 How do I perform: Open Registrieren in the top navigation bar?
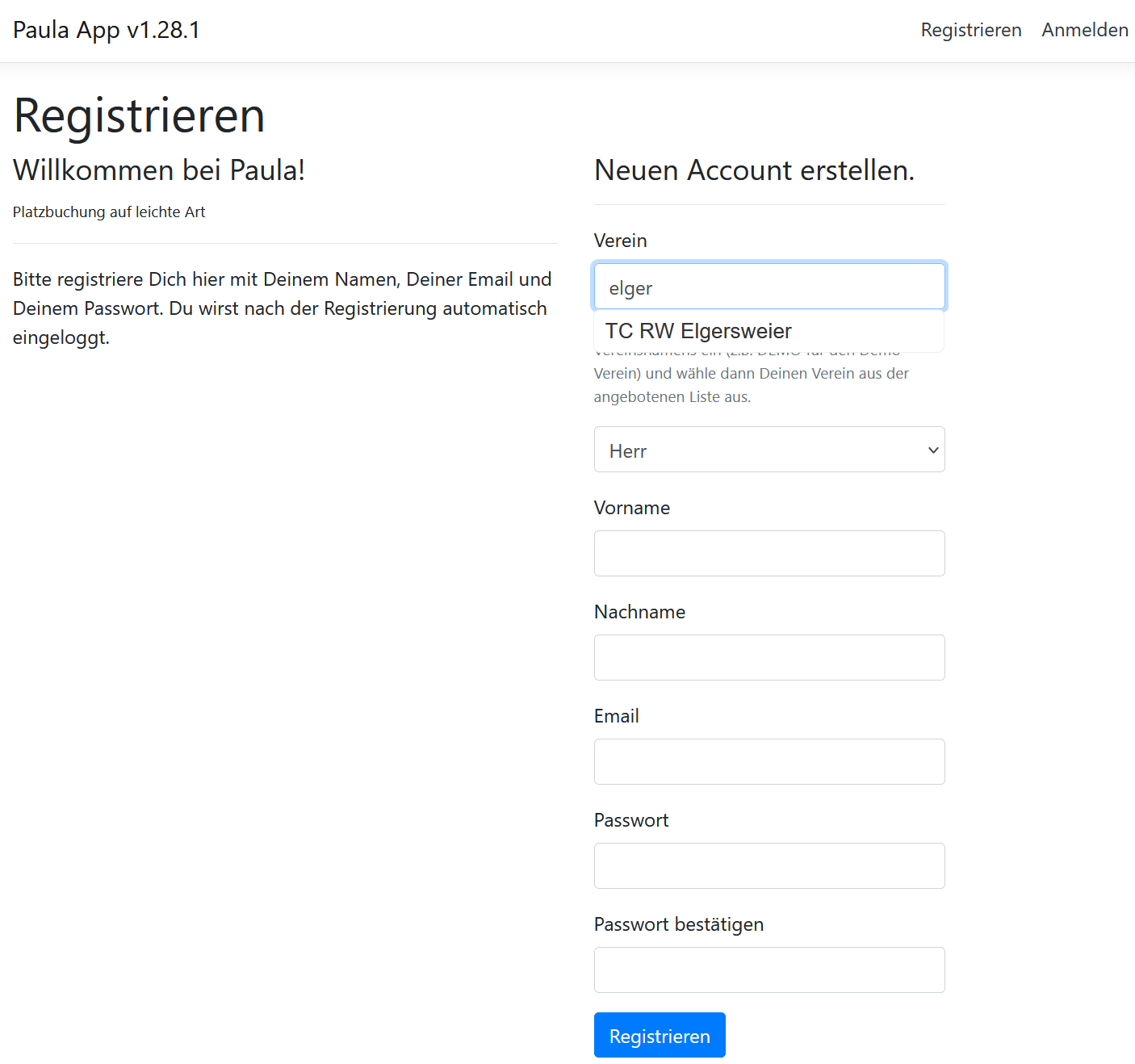[x=970, y=30]
